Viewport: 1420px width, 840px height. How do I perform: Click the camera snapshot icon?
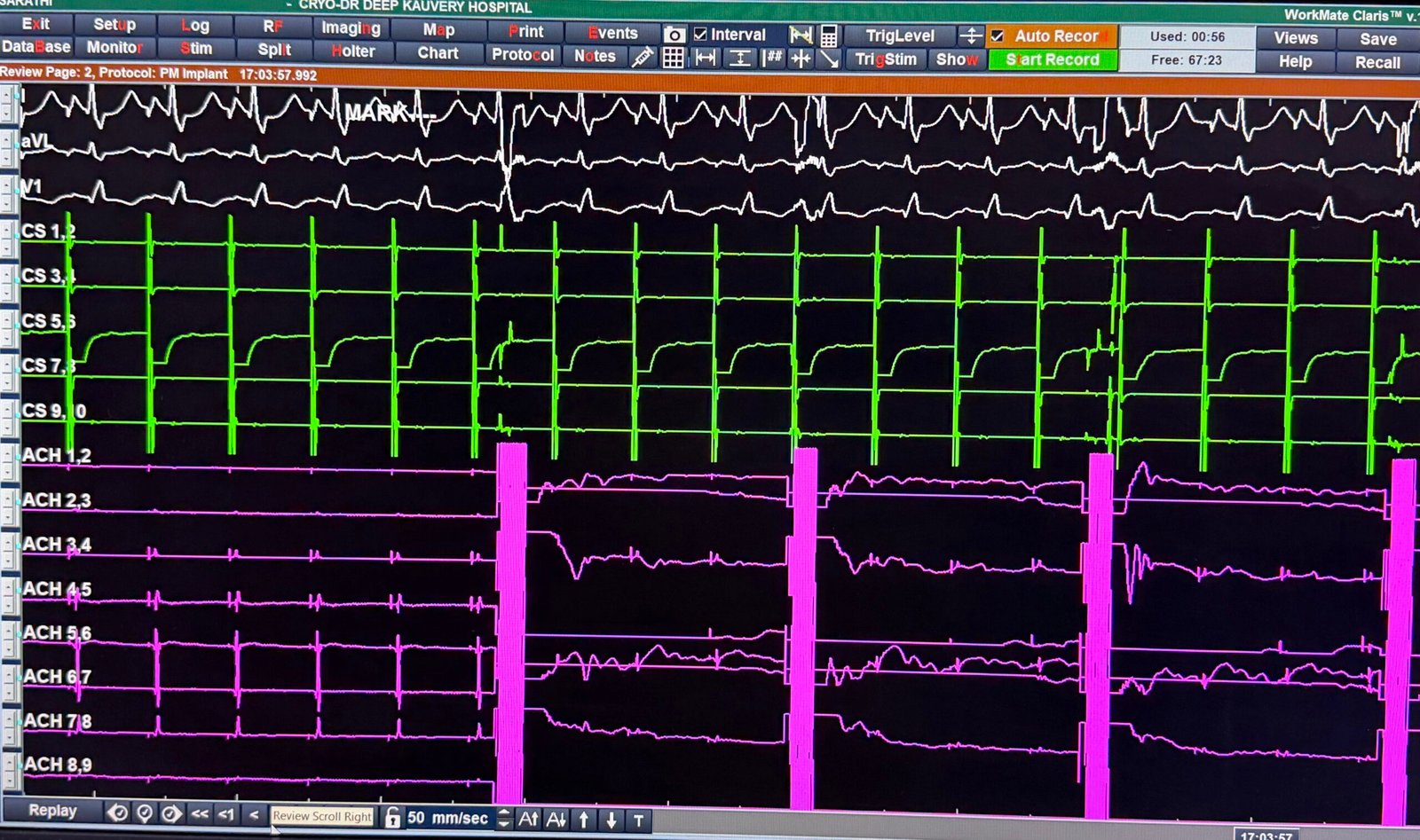pyautogui.click(x=674, y=35)
